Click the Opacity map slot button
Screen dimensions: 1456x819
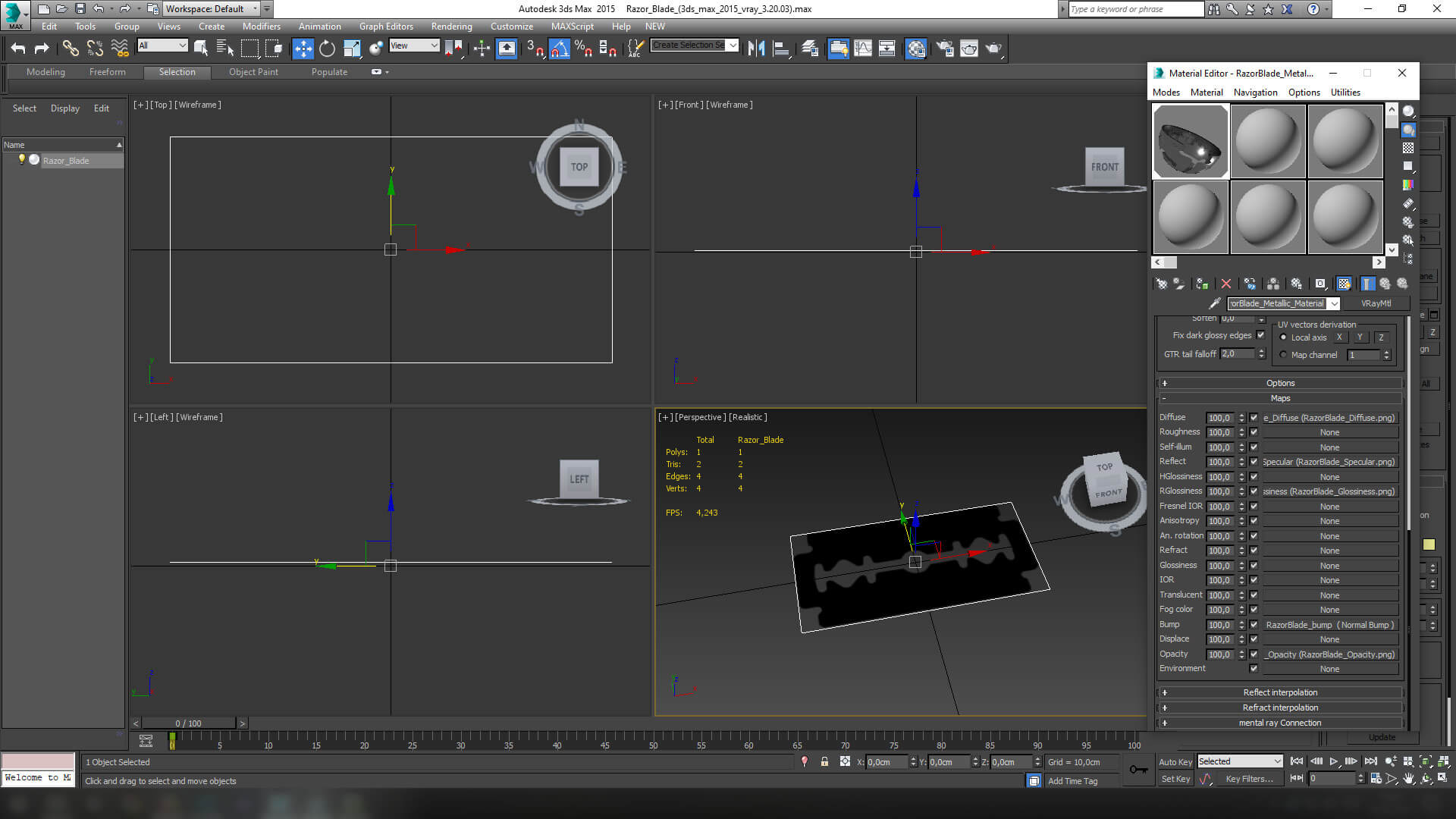[x=1329, y=654]
